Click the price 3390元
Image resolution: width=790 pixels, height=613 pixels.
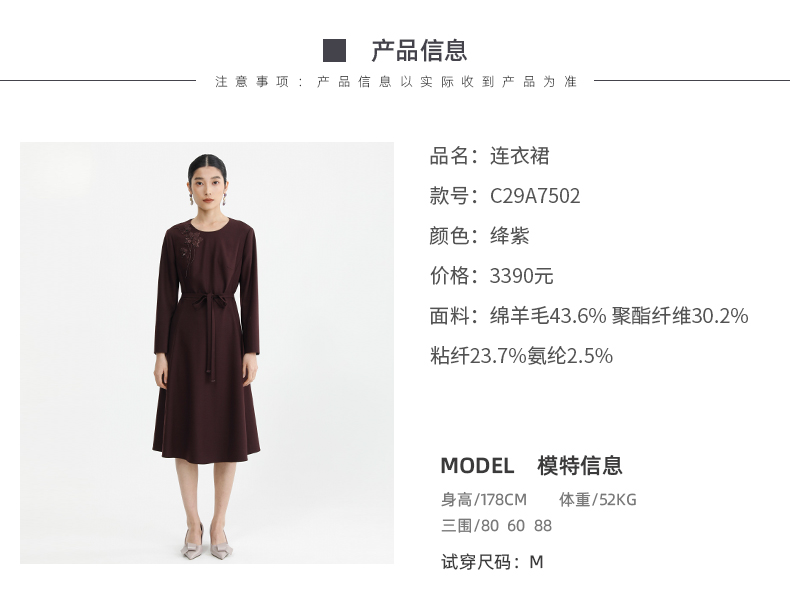coord(521,276)
